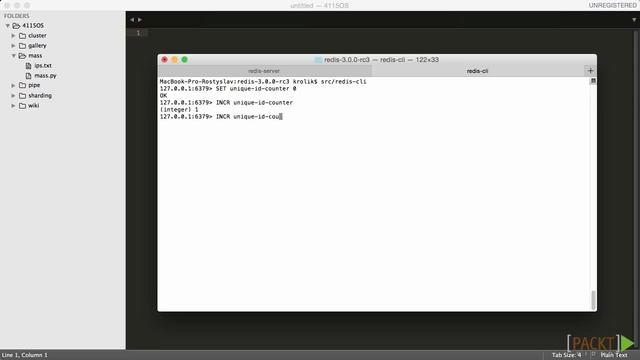Open the ips.txt file
This screenshot has width=640, height=360.
[x=43, y=66]
